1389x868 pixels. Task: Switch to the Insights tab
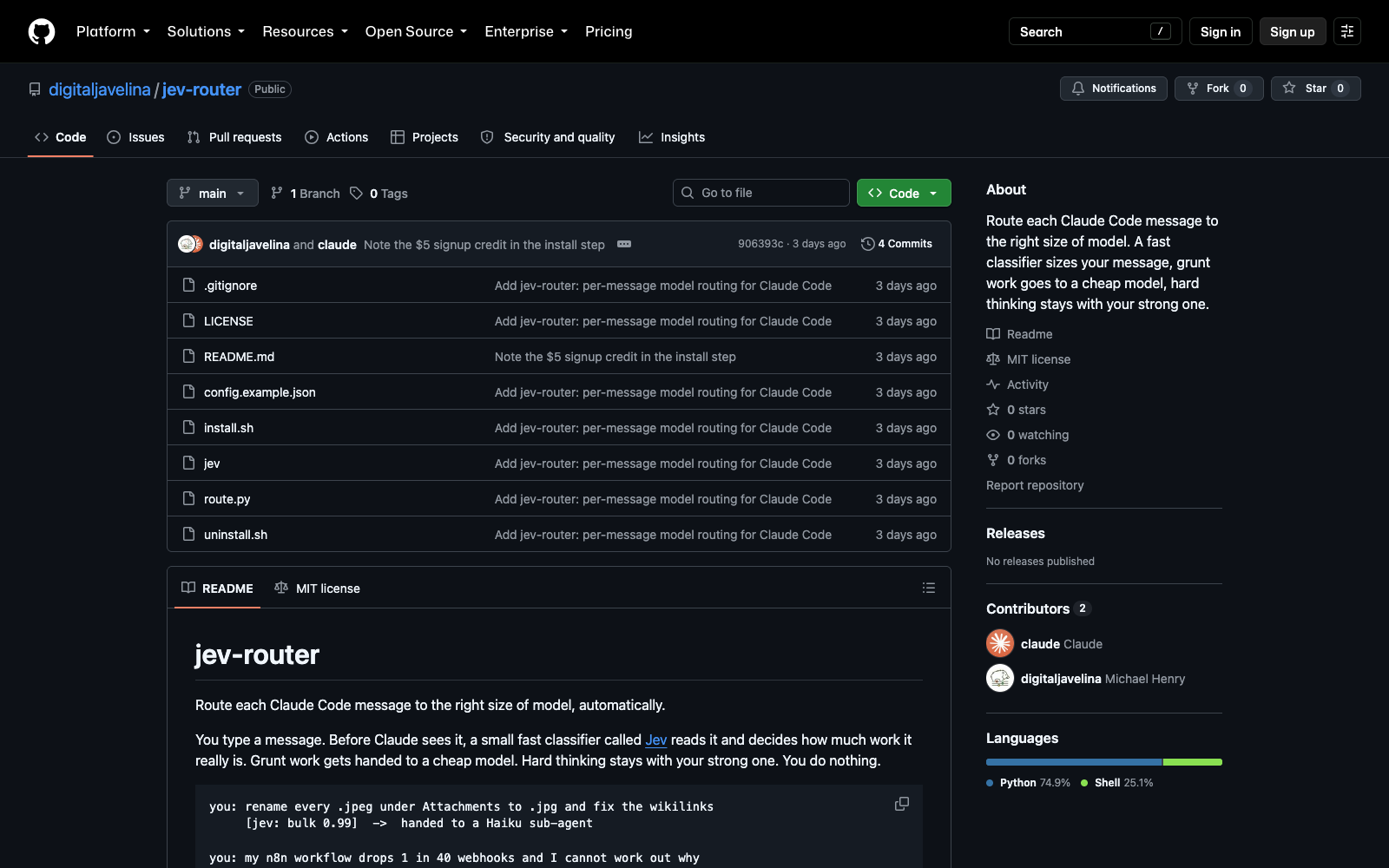[672, 137]
